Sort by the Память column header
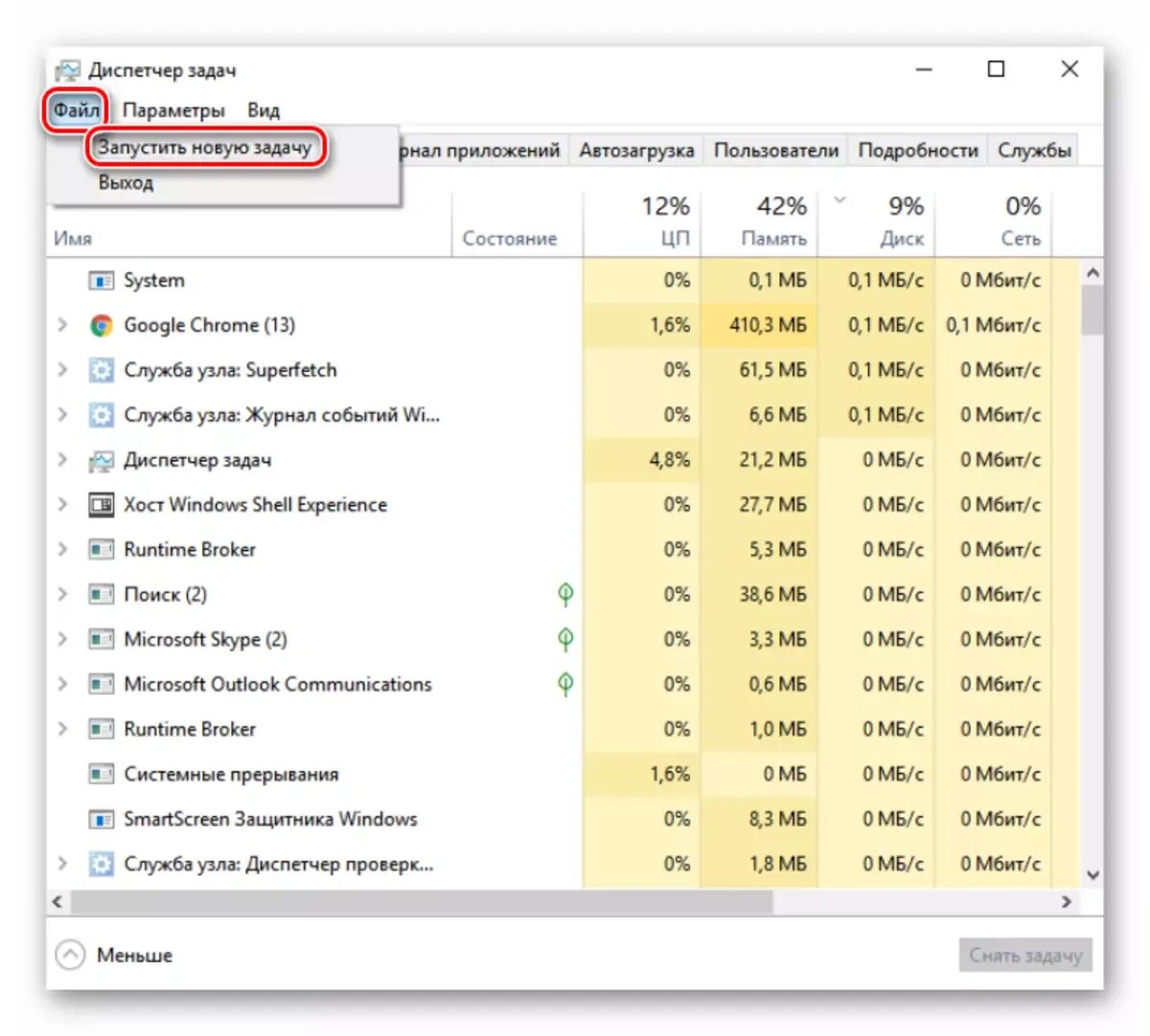This screenshot has height=1036, width=1150. pyautogui.click(x=759, y=224)
